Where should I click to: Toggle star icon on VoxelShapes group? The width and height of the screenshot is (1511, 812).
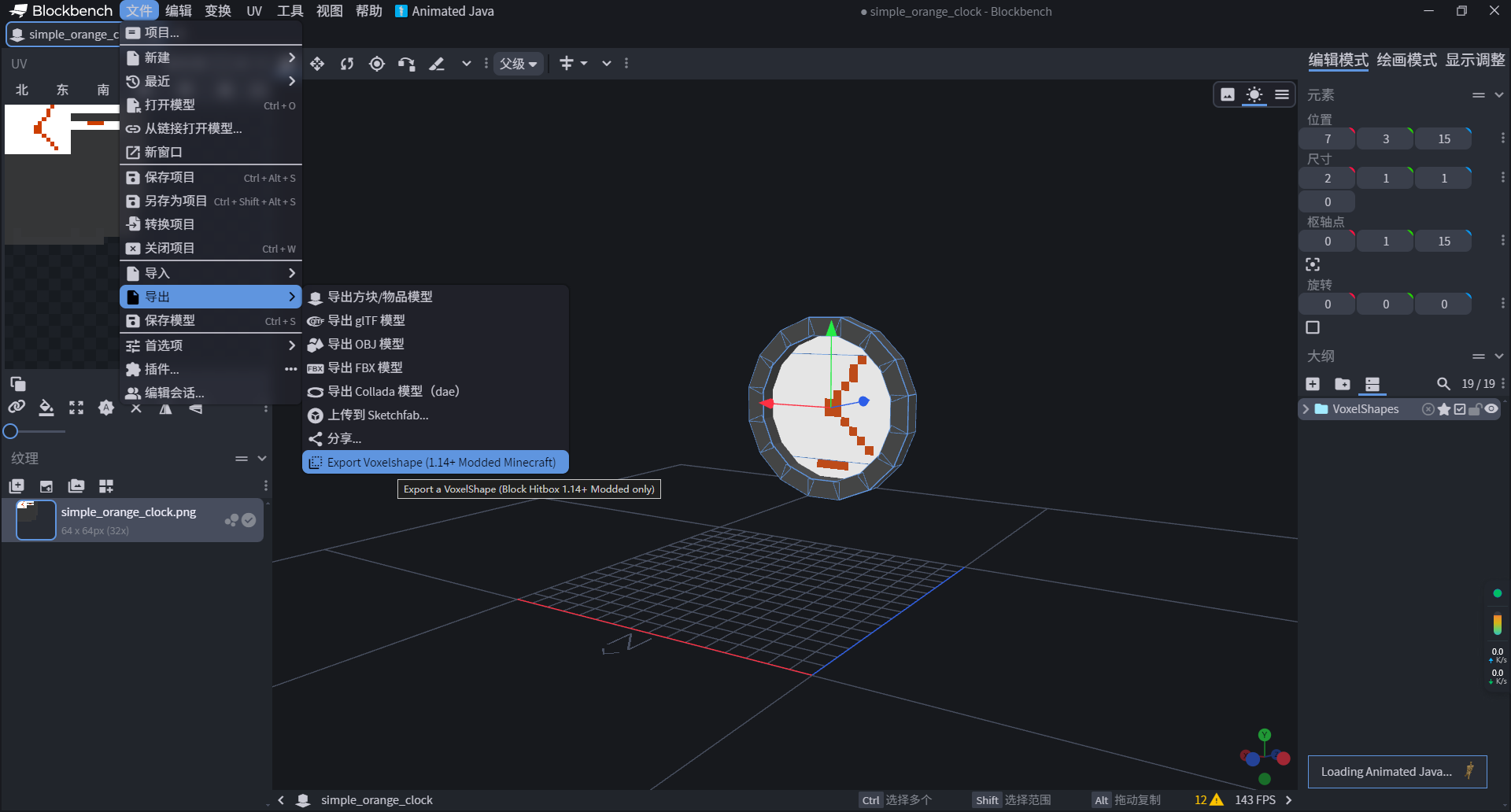pos(1444,409)
